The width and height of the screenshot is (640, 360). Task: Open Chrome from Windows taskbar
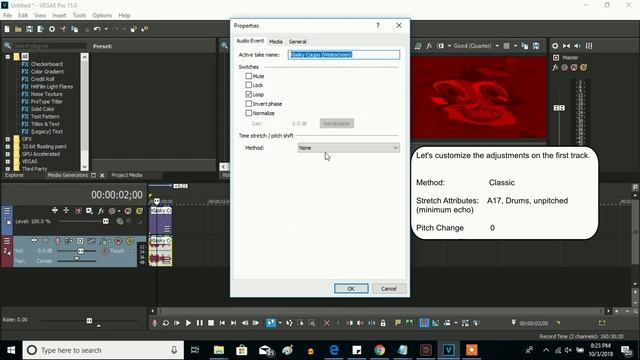(x=380, y=350)
